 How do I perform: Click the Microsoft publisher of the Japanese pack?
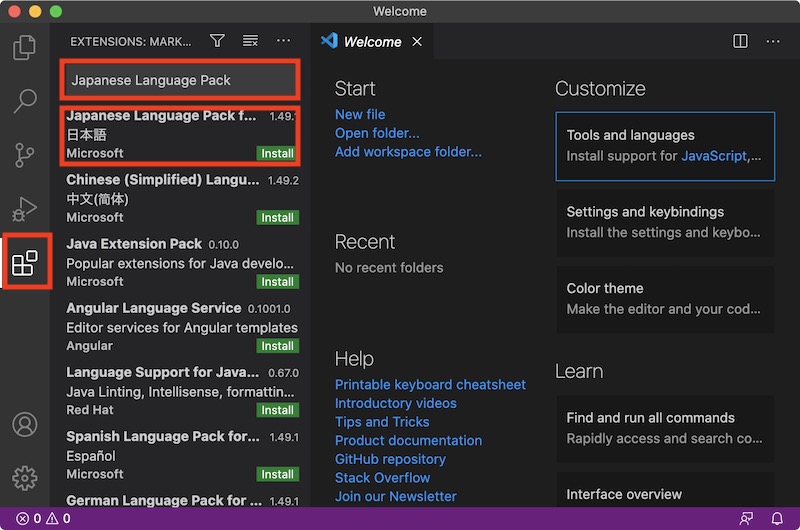95,153
